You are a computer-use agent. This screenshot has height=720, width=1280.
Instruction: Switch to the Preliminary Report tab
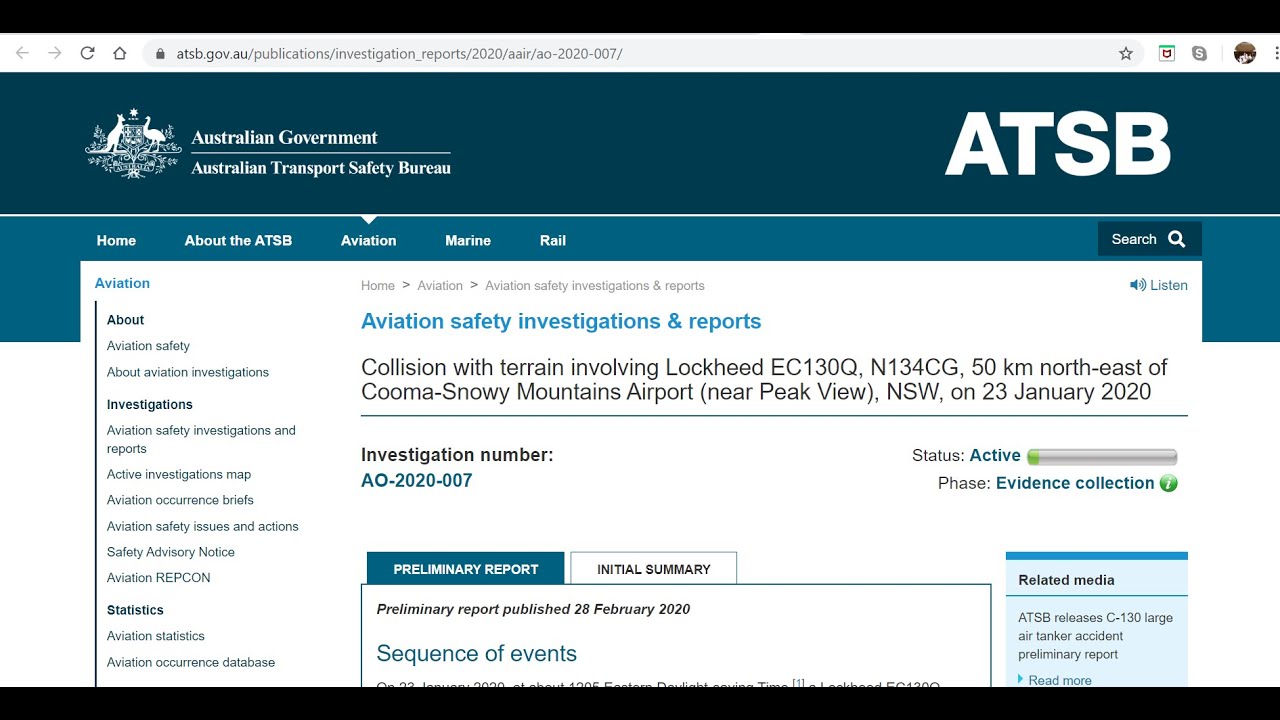pos(466,569)
